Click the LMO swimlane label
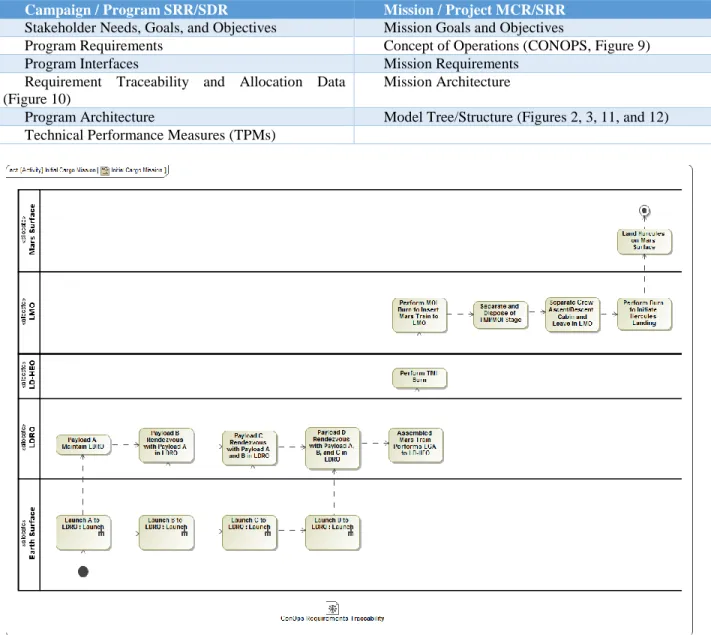Image resolution: width=711 pixels, height=635 pixels. click(32, 312)
